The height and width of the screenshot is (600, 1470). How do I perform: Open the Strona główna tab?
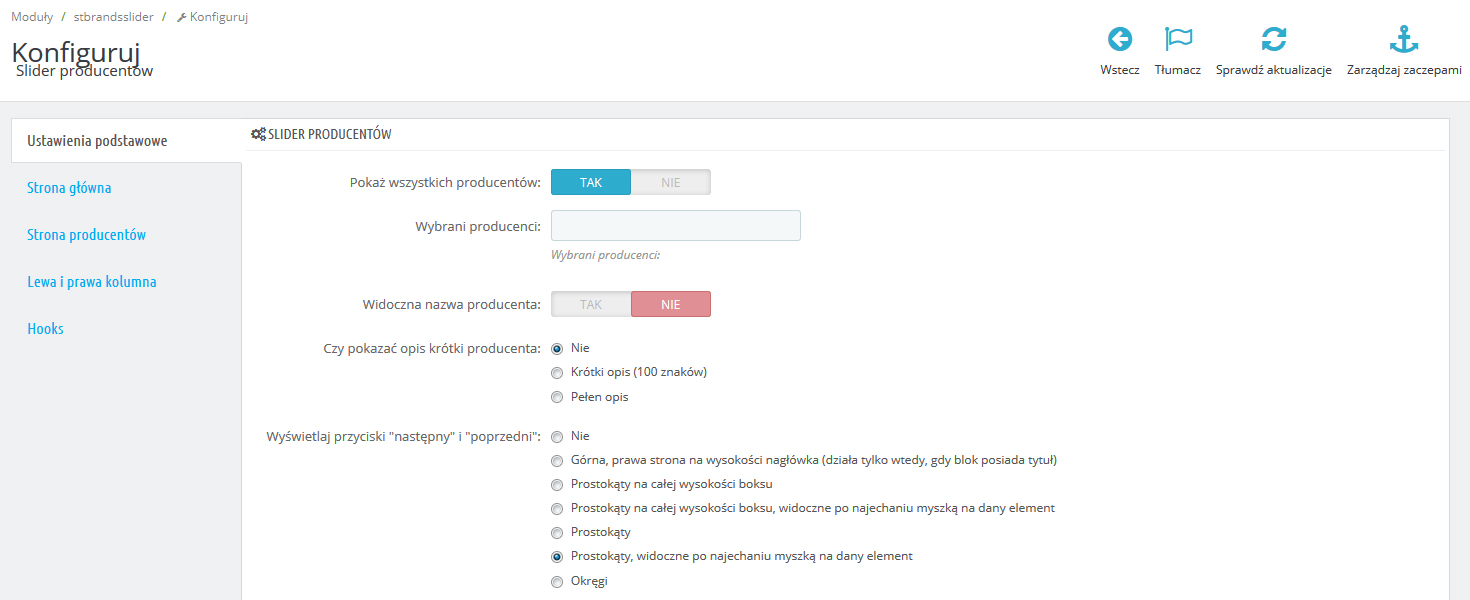(69, 188)
